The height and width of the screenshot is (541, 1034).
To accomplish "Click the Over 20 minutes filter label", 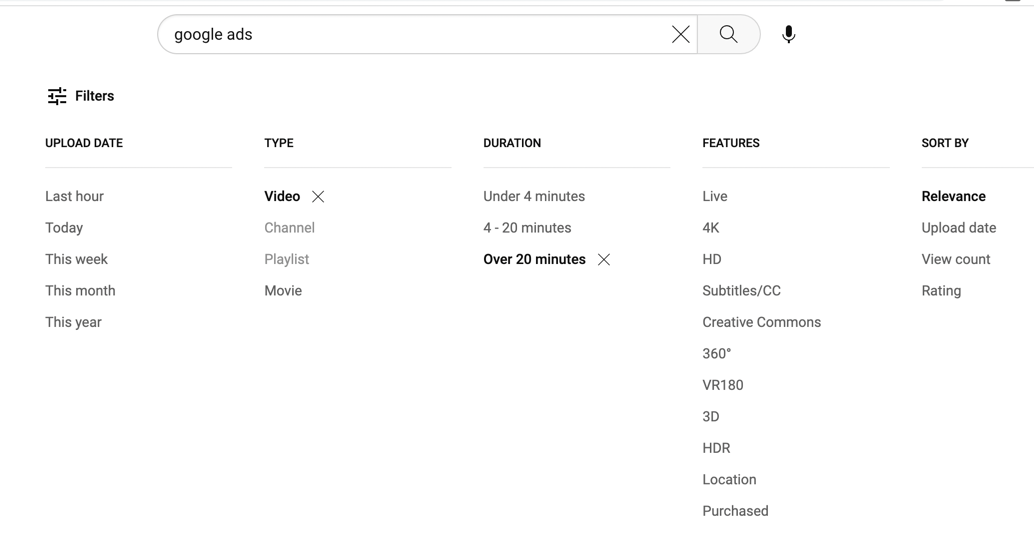I will pos(534,259).
